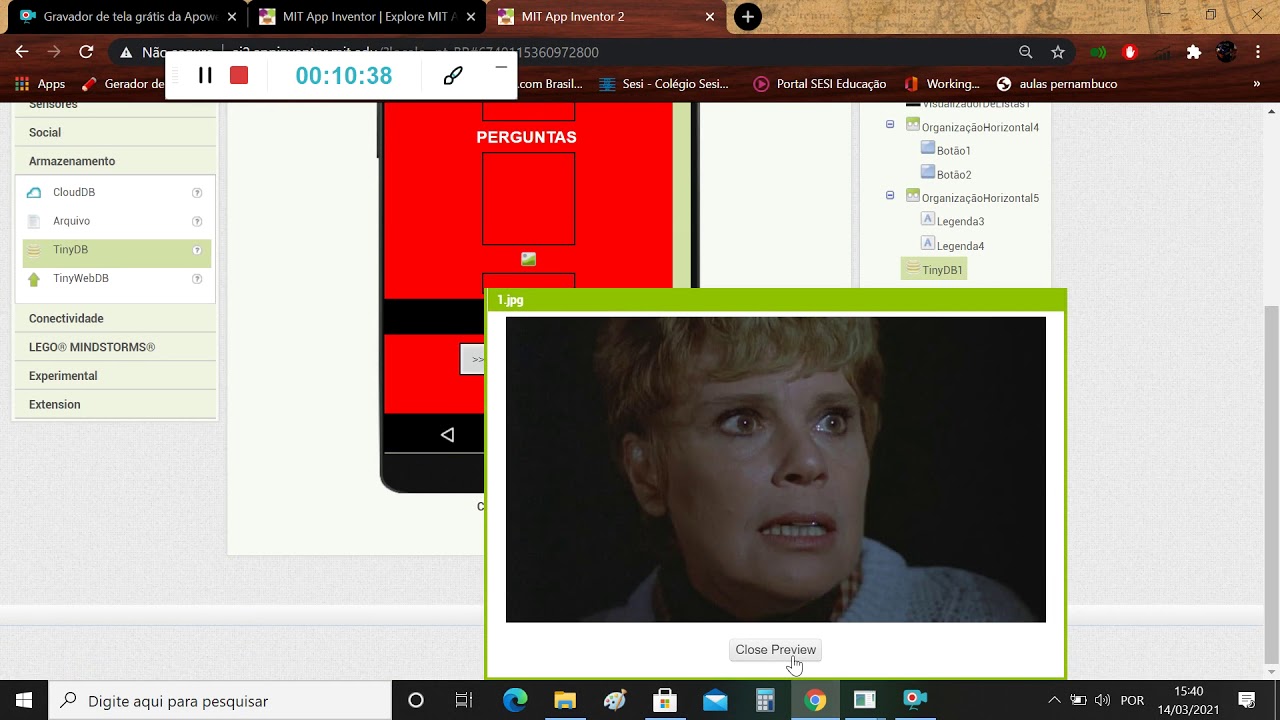
Task: Select the OrganizaçãoHorizontal4 tree item
Action: tap(972, 127)
